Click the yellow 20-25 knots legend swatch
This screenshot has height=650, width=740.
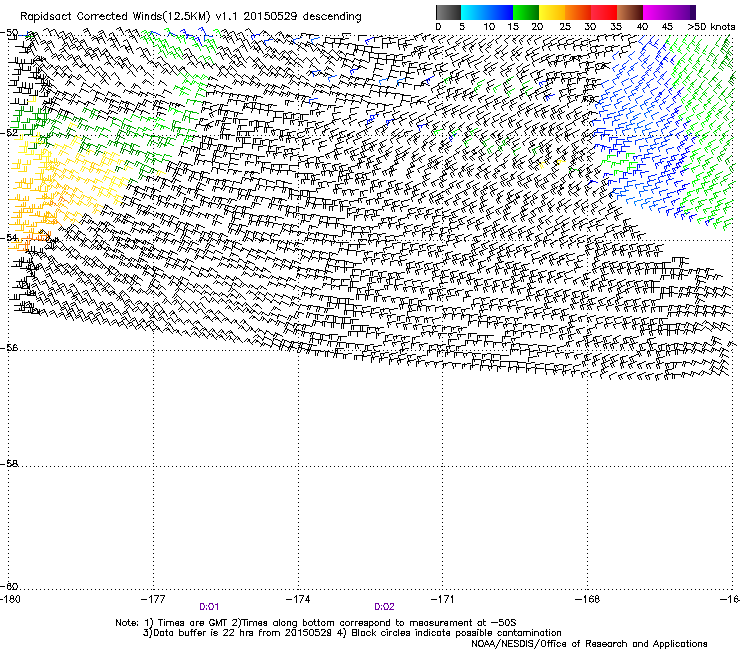click(x=552, y=12)
